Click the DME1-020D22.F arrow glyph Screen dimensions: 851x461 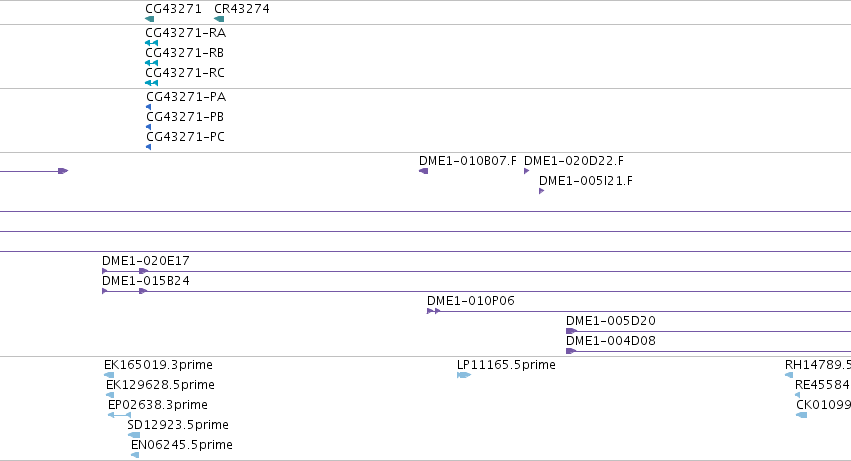(x=526, y=171)
